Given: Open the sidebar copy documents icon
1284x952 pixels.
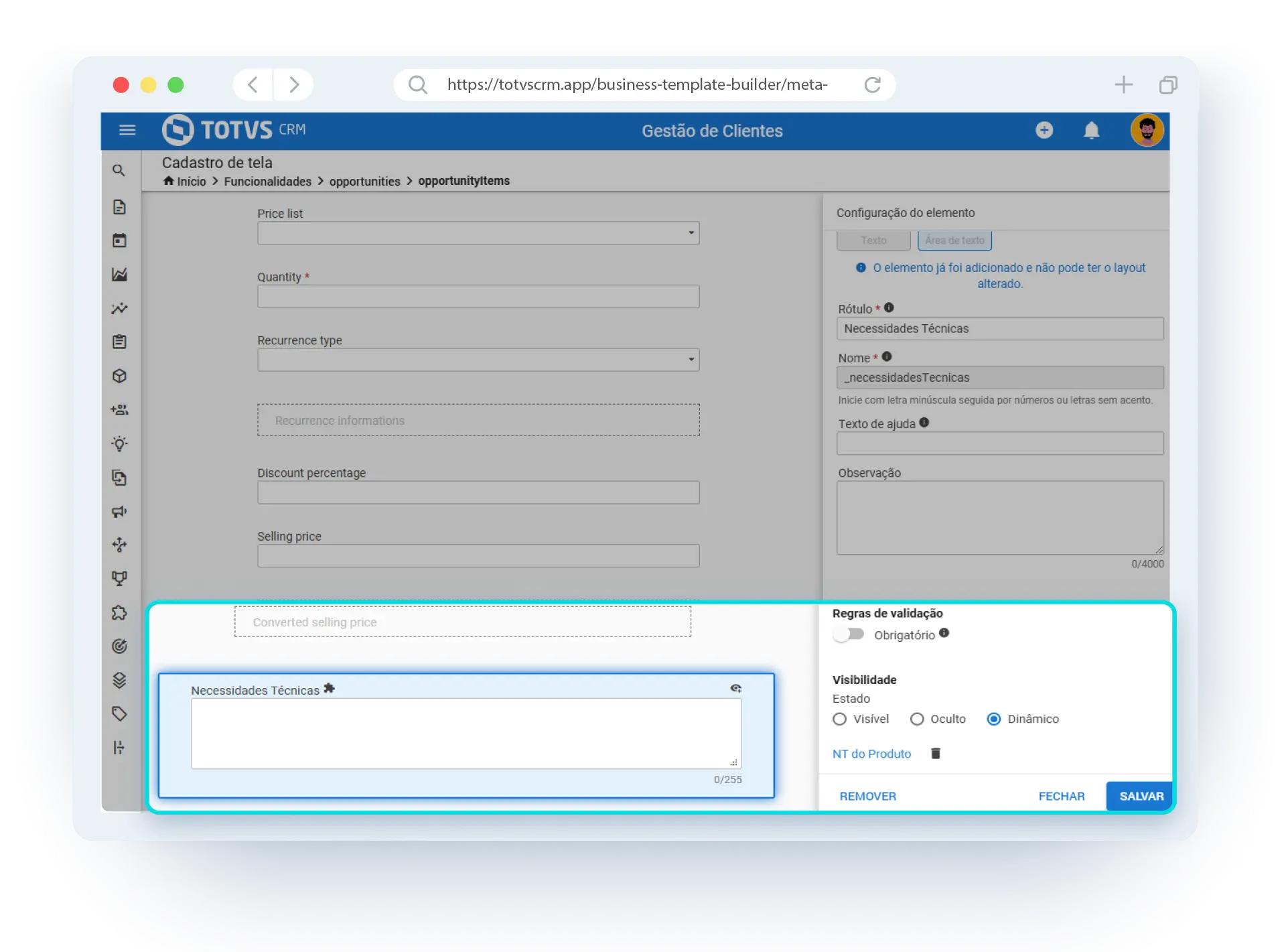Looking at the screenshot, I should click(x=119, y=477).
